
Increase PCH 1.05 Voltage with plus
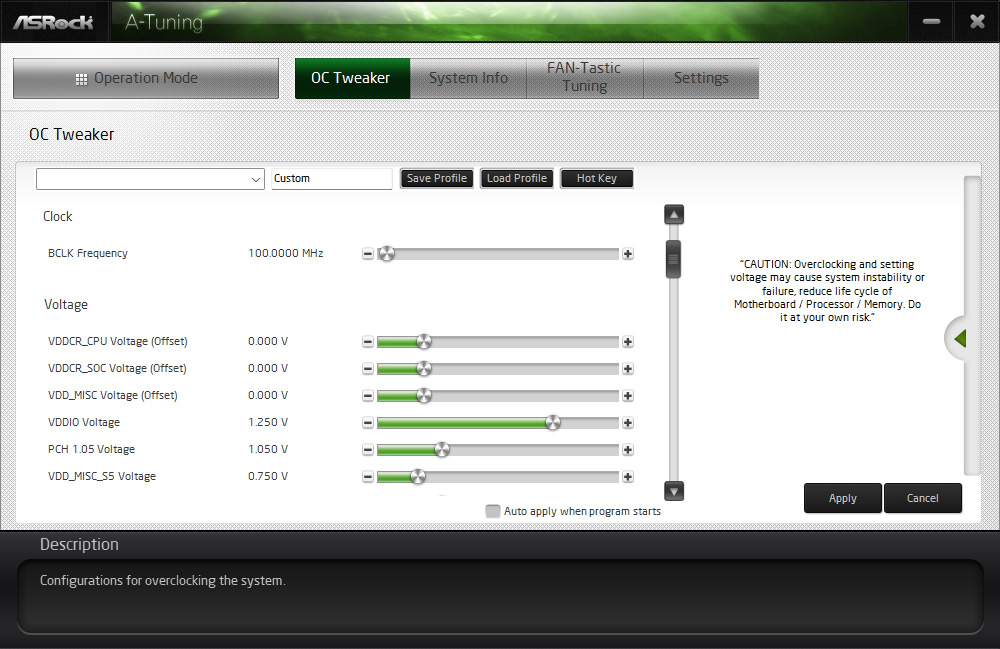coord(628,450)
